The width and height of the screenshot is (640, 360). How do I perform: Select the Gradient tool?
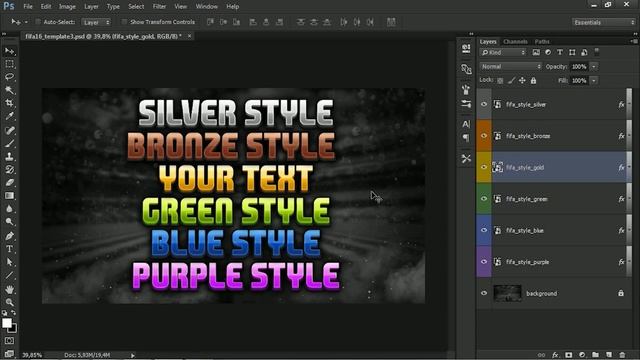(x=9, y=196)
